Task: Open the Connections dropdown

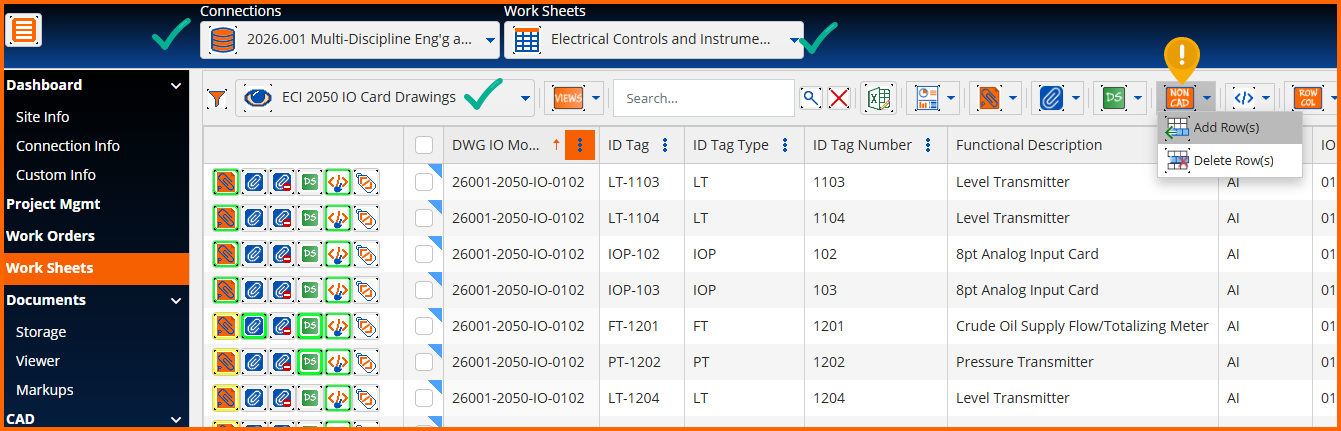Action: (x=350, y=40)
